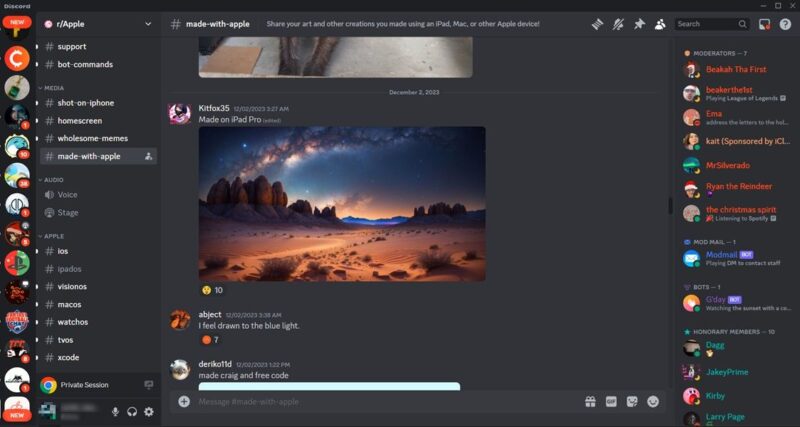Open the Ema member entry

pyautogui.click(x=737, y=117)
